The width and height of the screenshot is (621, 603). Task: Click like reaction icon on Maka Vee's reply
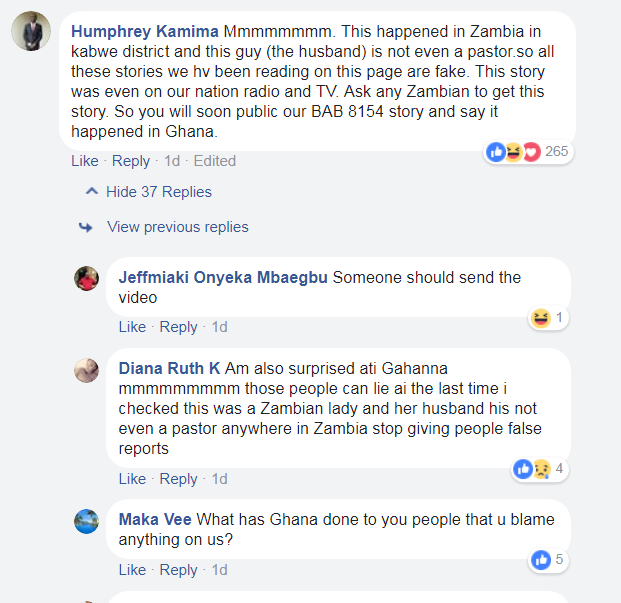541,560
